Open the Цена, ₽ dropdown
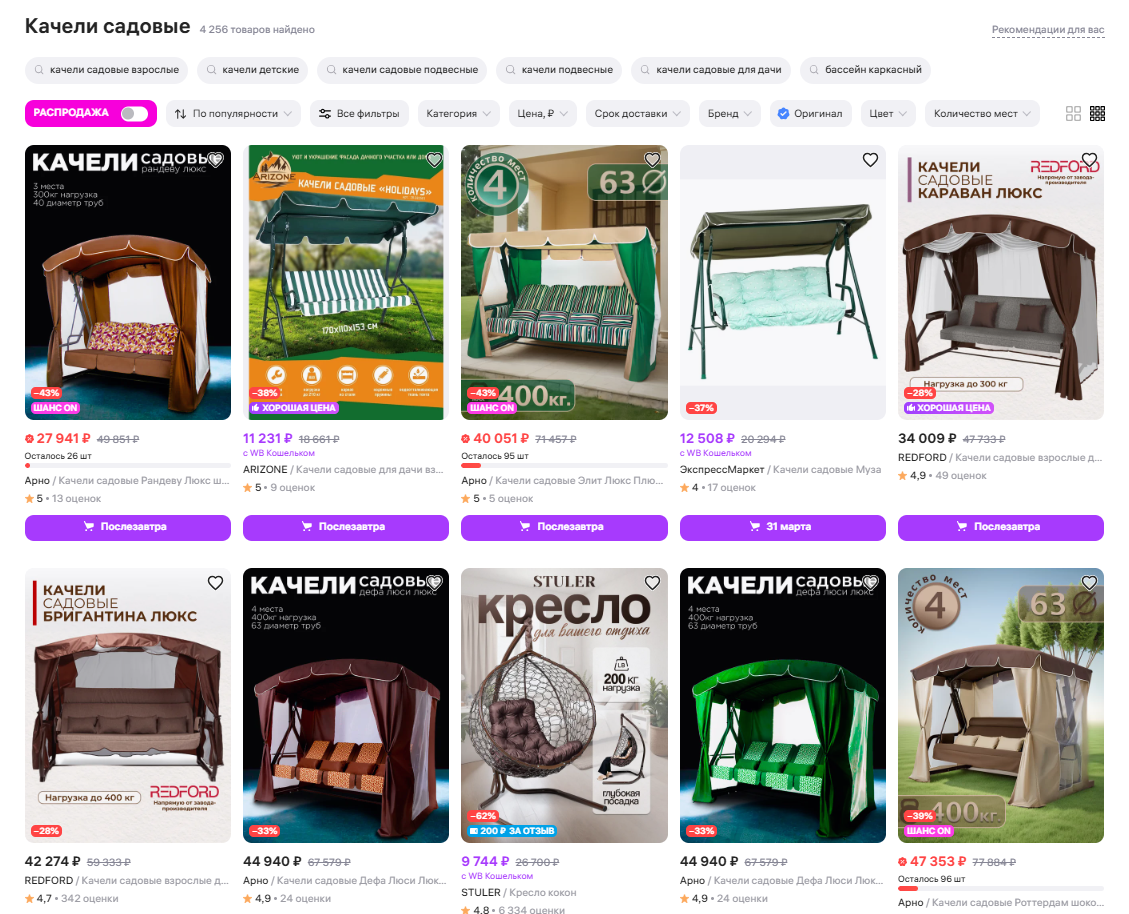 (543, 114)
